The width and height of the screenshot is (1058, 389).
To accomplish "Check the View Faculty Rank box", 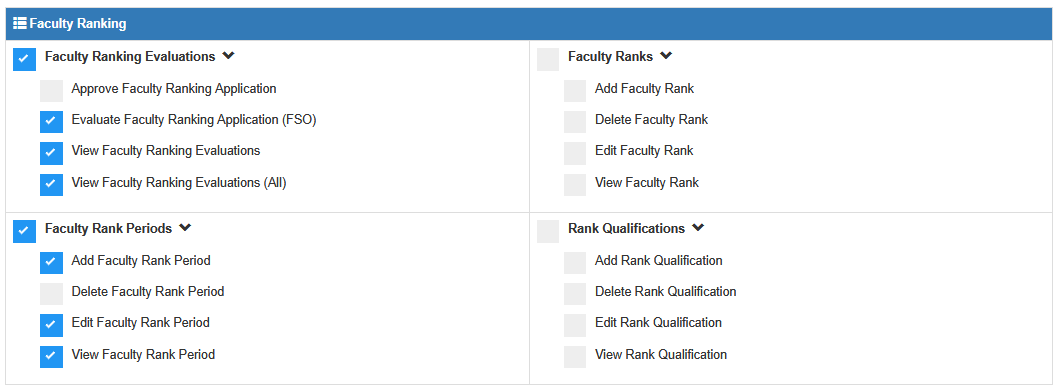I will click(575, 185).
